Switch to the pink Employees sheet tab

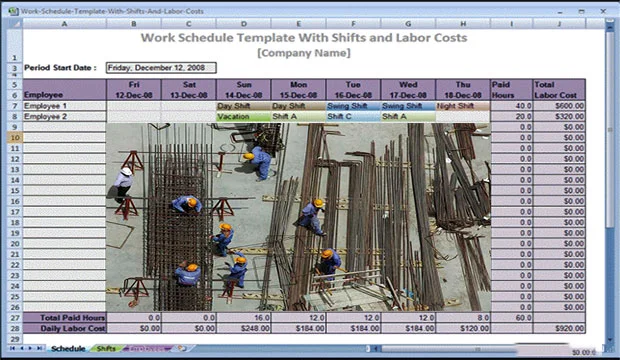coord(147,348)
